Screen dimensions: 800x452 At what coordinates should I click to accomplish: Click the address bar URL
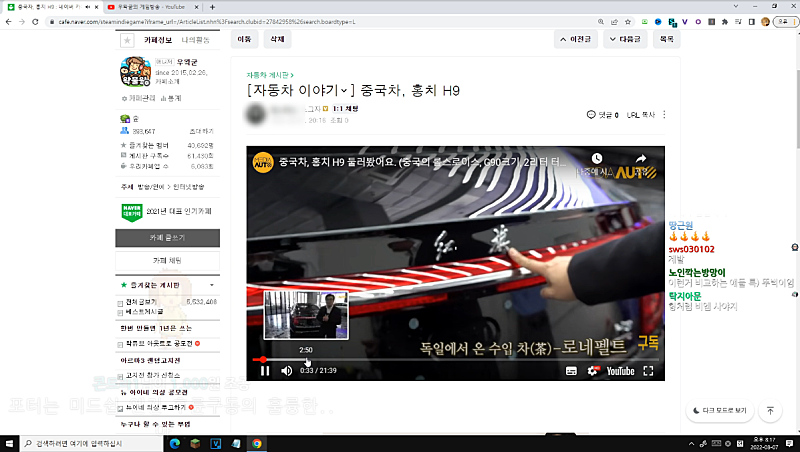point(207,22)
